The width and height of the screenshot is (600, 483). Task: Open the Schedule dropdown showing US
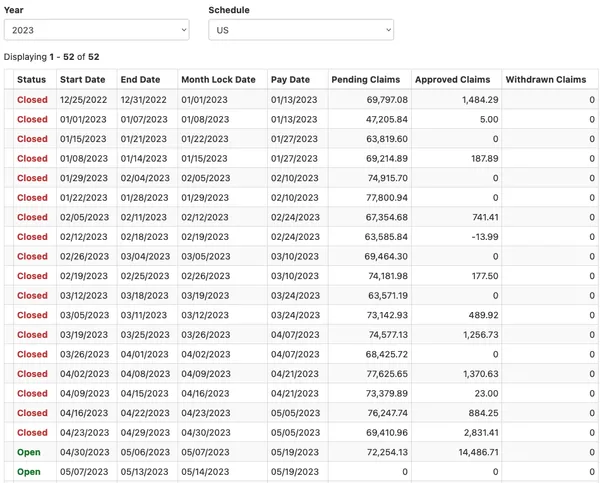click(301, 30)
